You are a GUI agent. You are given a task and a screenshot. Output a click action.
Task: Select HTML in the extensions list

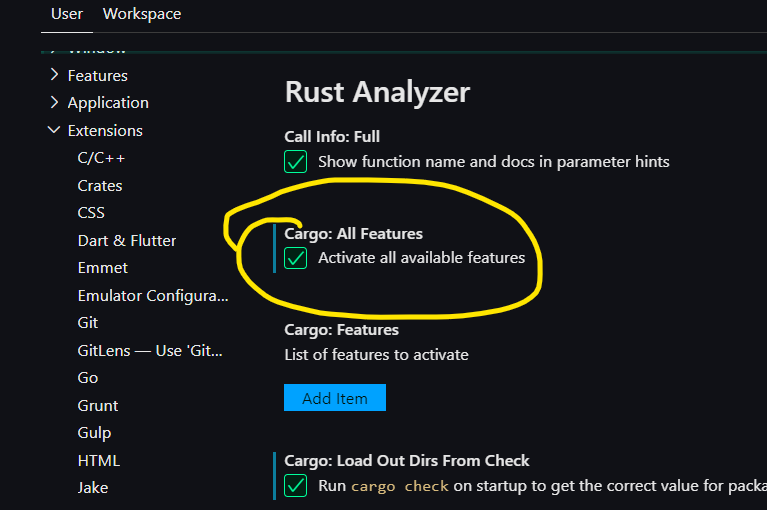pos(98,460)
